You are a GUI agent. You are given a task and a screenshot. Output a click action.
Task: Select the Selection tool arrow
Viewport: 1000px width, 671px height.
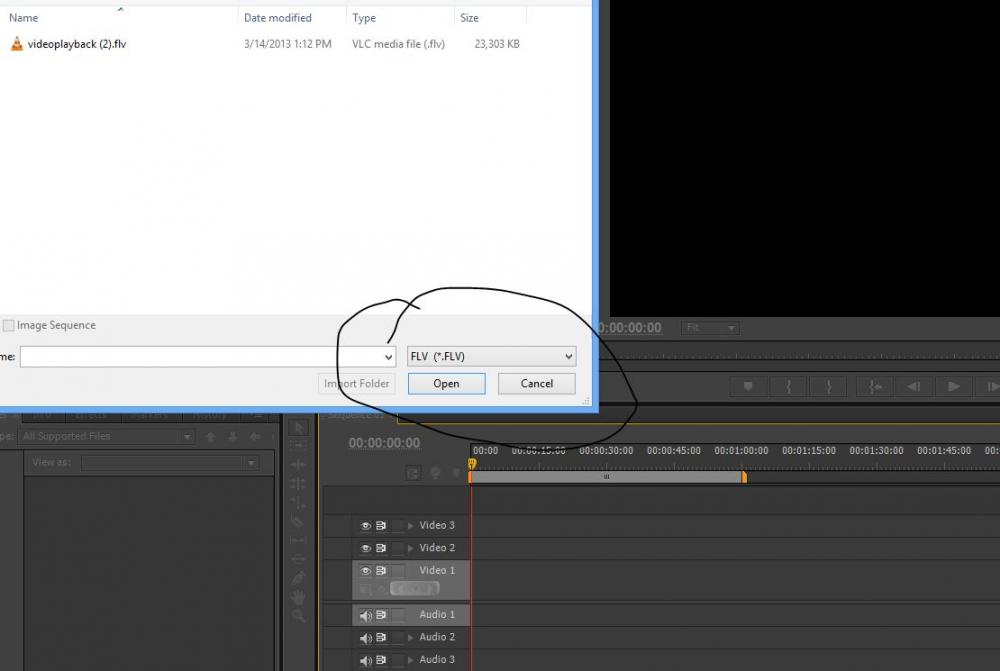point(298,428)
